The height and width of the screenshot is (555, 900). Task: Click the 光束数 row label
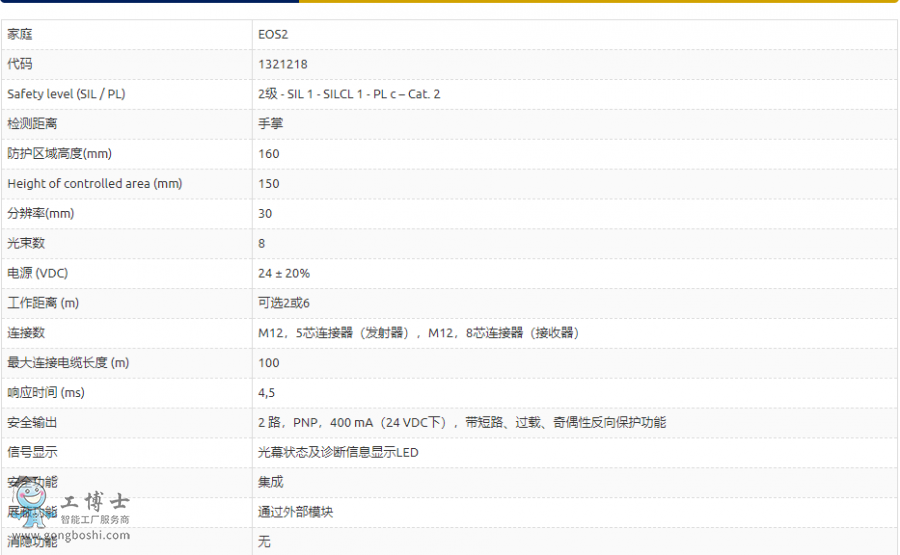(x=26, y=243)
